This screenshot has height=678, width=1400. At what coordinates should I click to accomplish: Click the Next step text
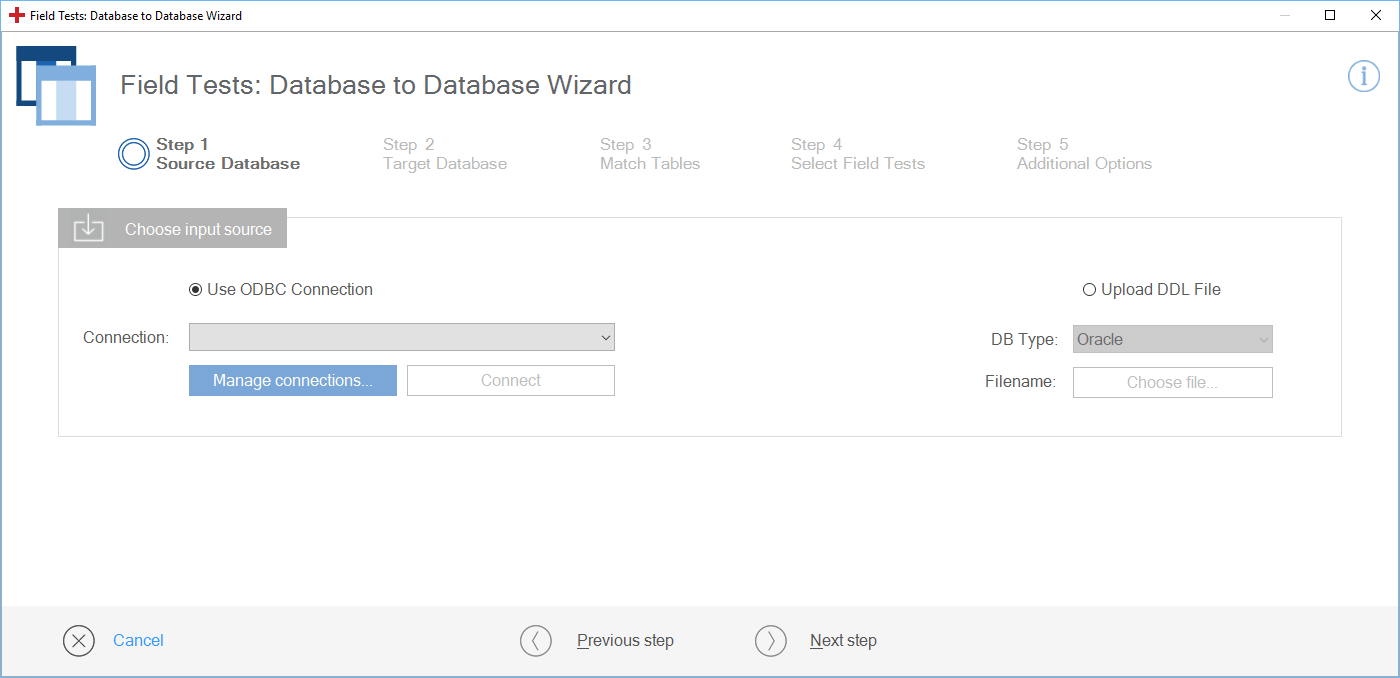tap(843, 641)
